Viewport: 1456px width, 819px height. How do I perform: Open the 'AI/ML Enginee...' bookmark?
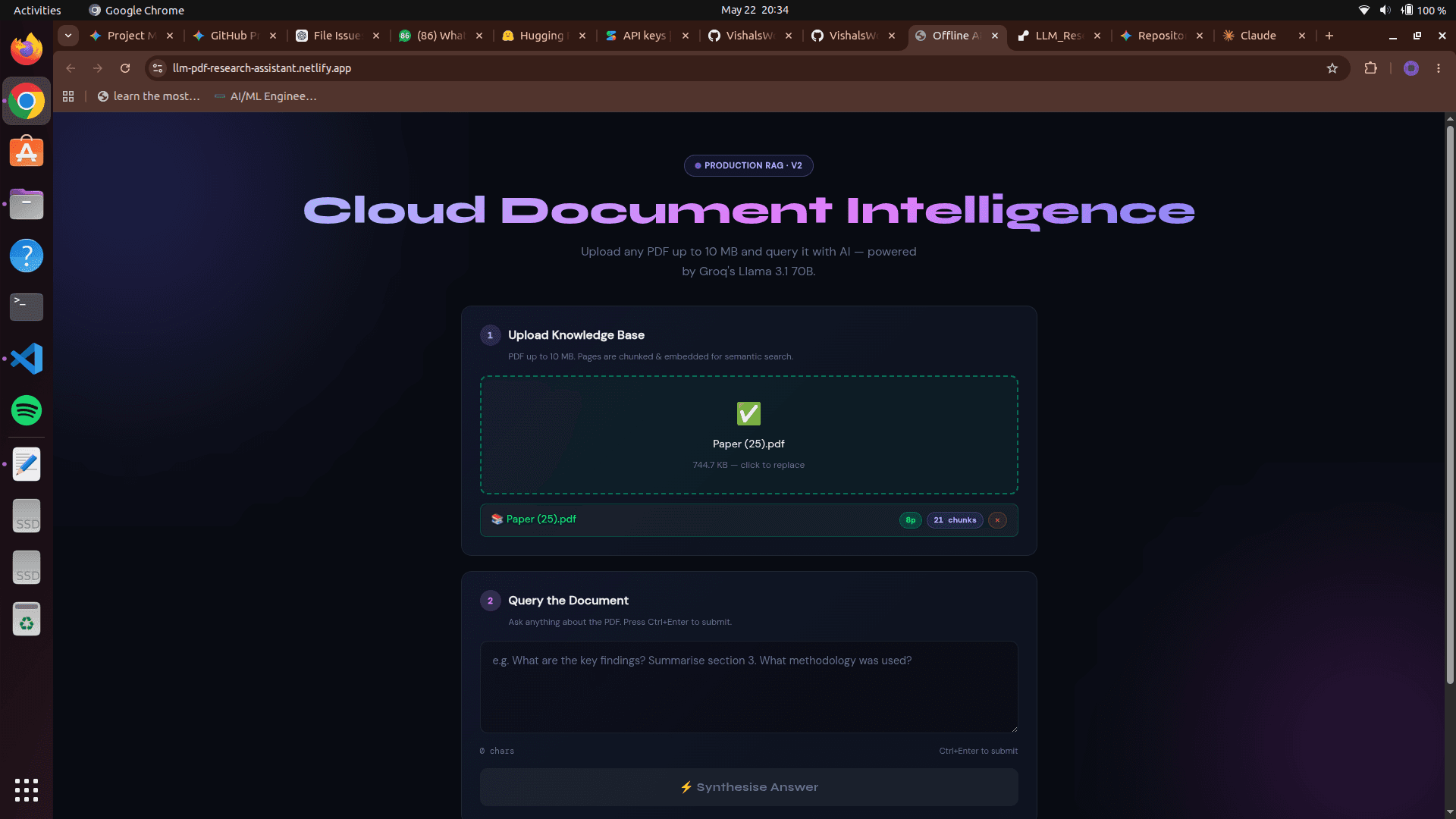(265, 96)
